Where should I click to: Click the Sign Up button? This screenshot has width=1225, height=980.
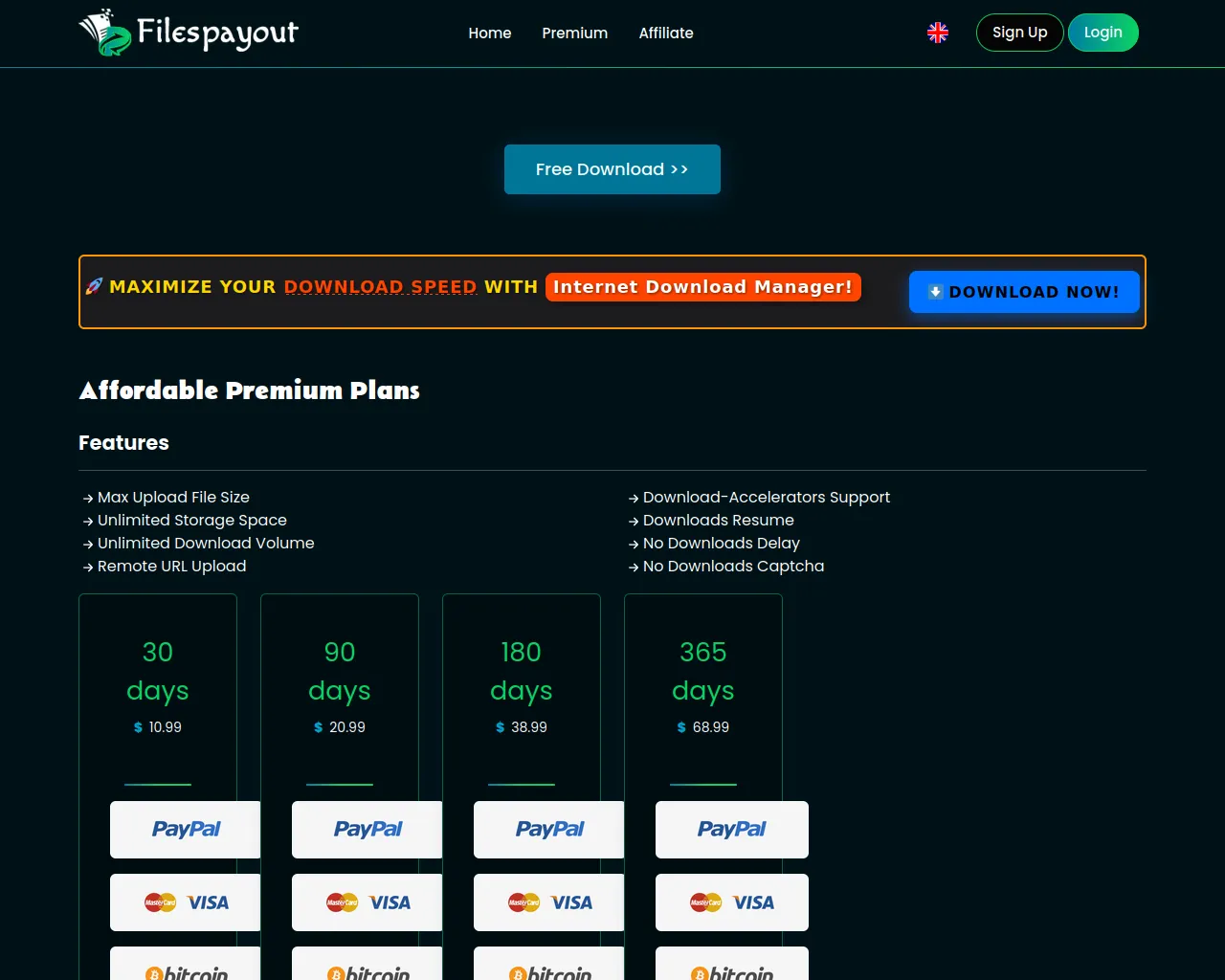(1019, 33)
